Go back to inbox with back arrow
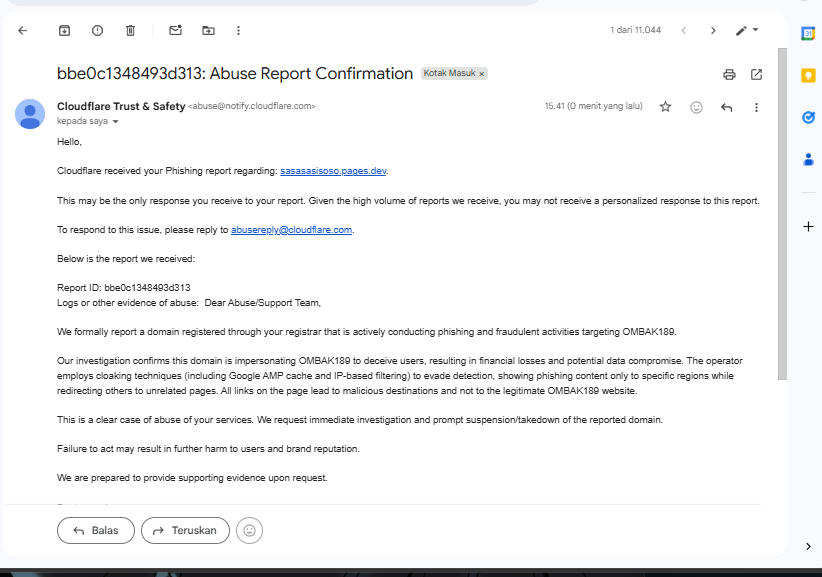Viewport: 822px width, 577px height. pos(23,30)
